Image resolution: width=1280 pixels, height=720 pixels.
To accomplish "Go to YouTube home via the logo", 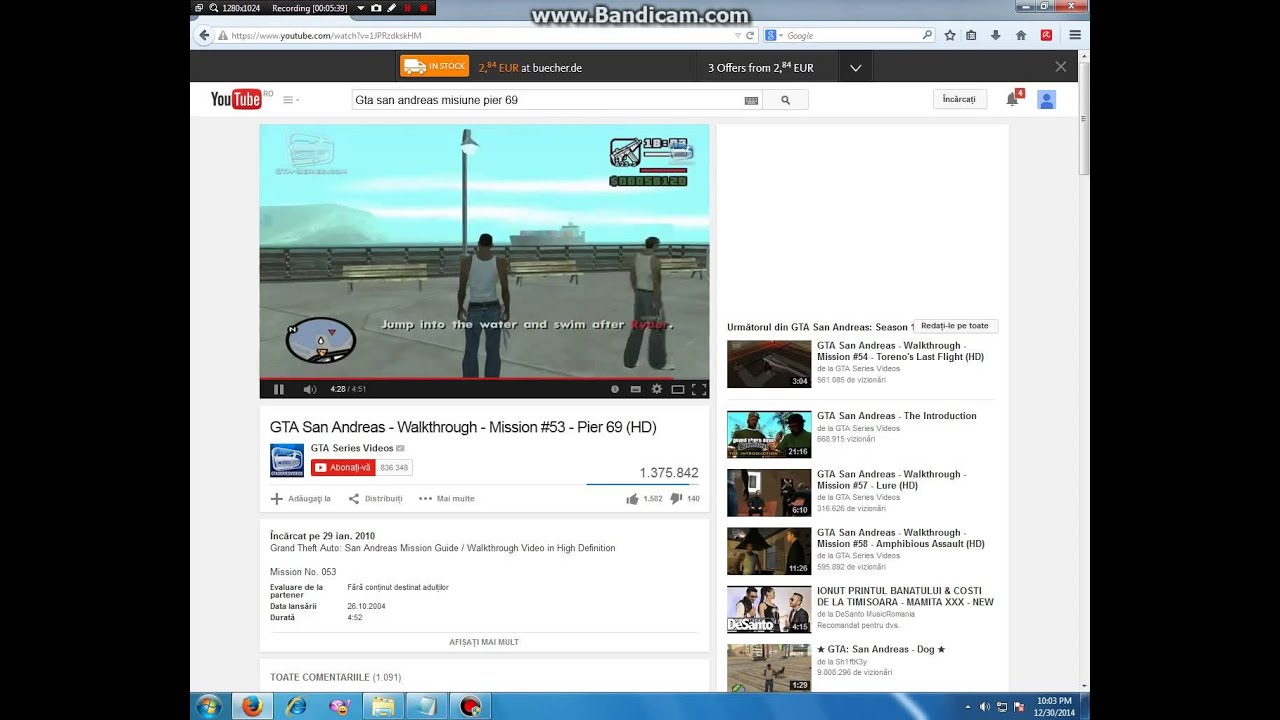I will 236,99.
